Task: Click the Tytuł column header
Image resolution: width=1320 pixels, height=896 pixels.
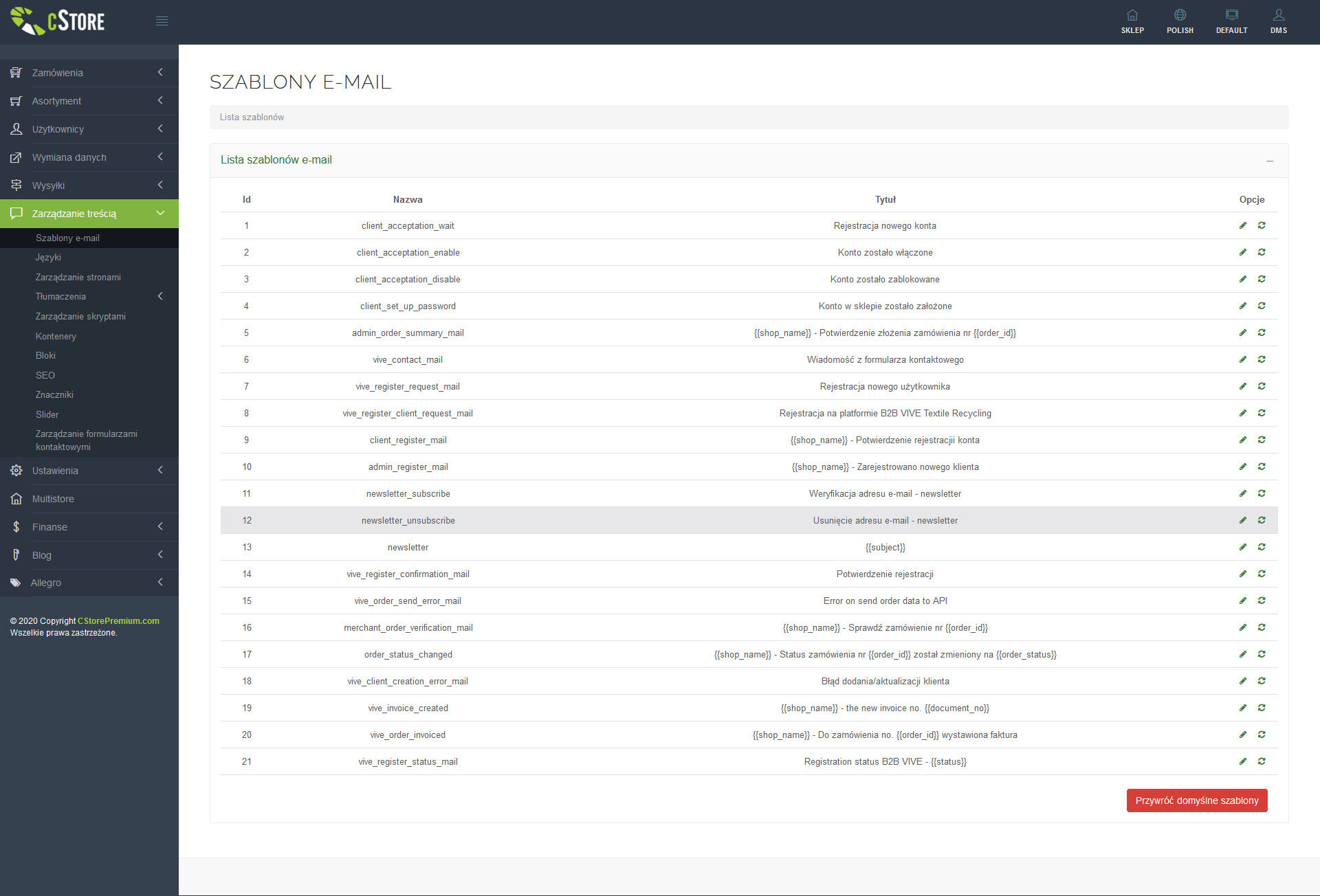Action: 885,199
